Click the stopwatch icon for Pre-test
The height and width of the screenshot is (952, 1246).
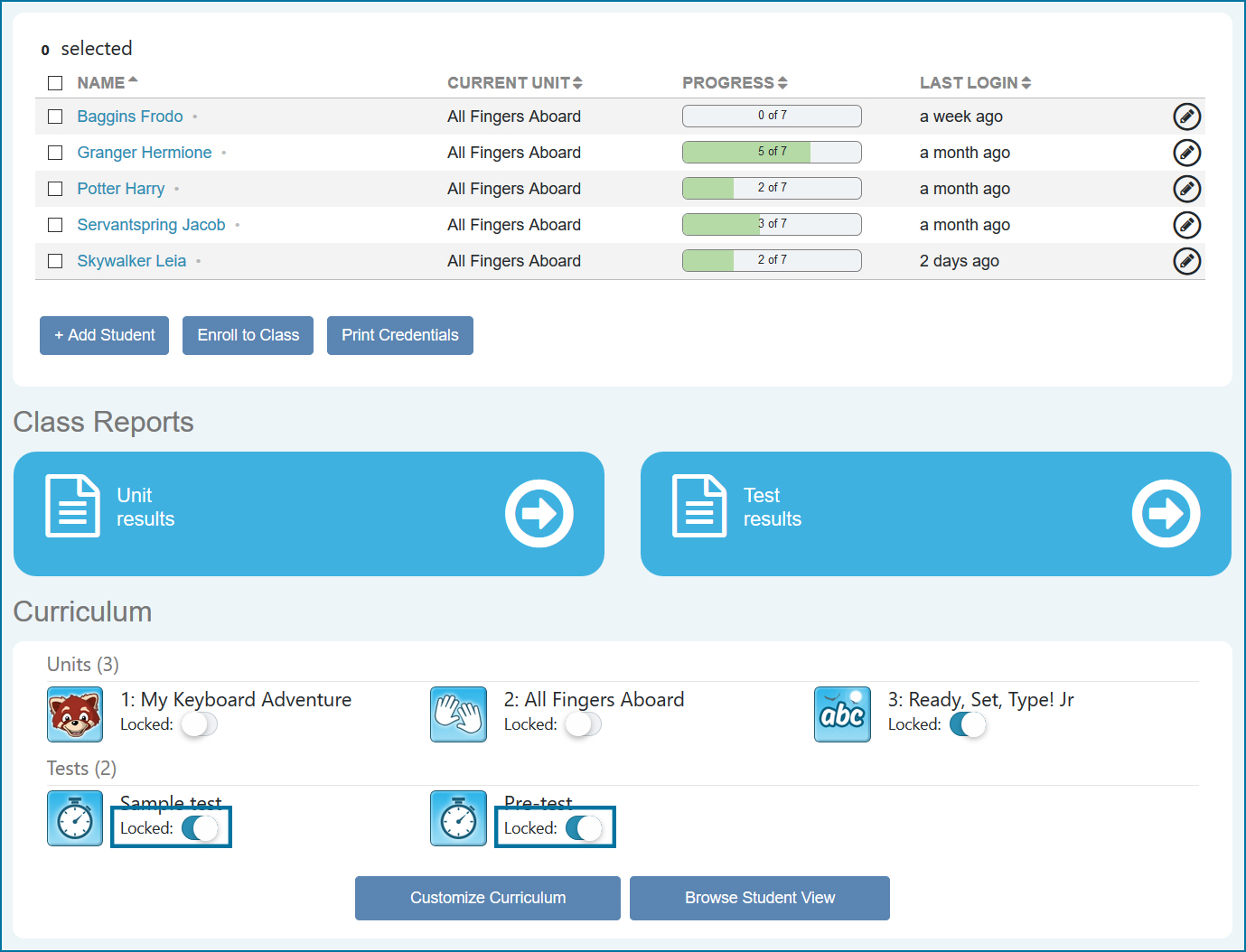pyautogui.click(x=458, y=818)
